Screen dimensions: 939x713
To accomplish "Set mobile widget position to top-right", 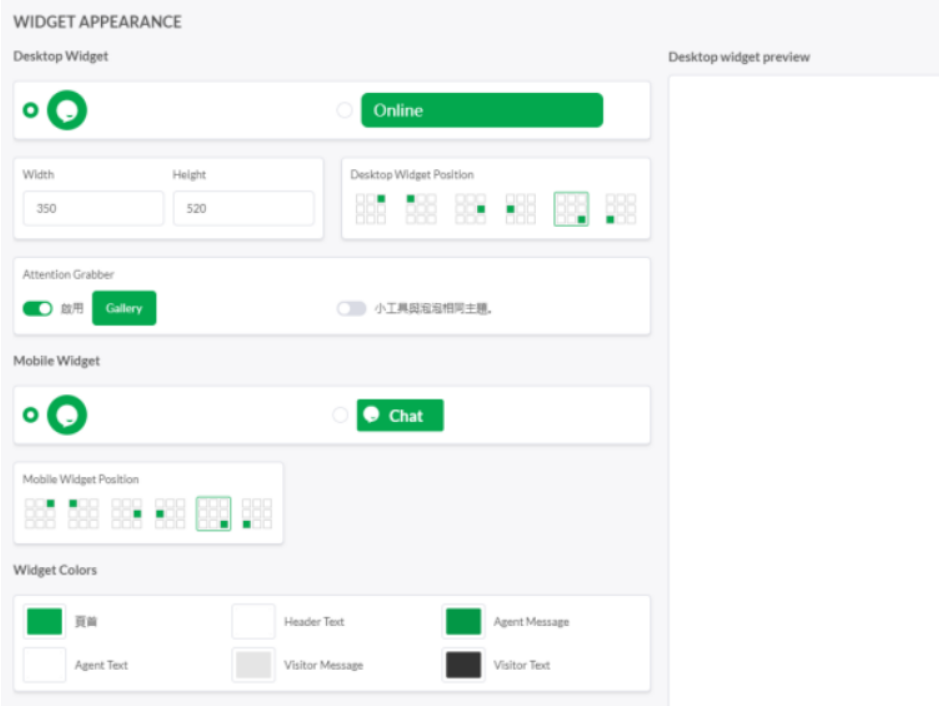I will pos(40,513).
